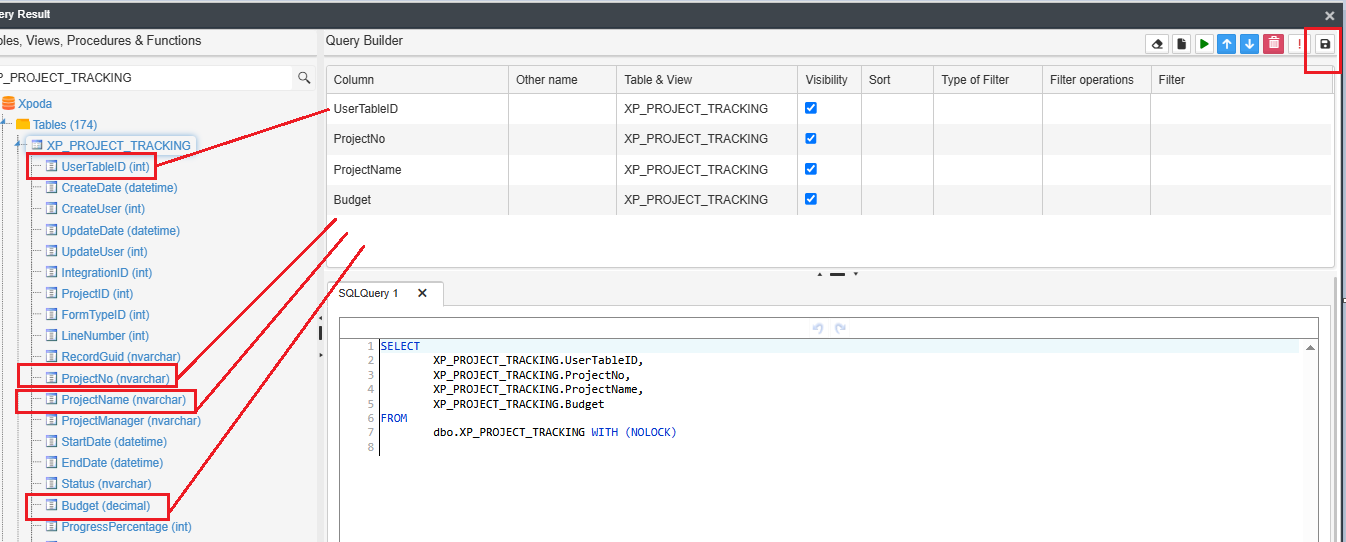The width and height of the screenshot is (1346, 542).
Task: Click the yellow Tables folder icon
Action: pyautogui.click(x=23, y=124)
